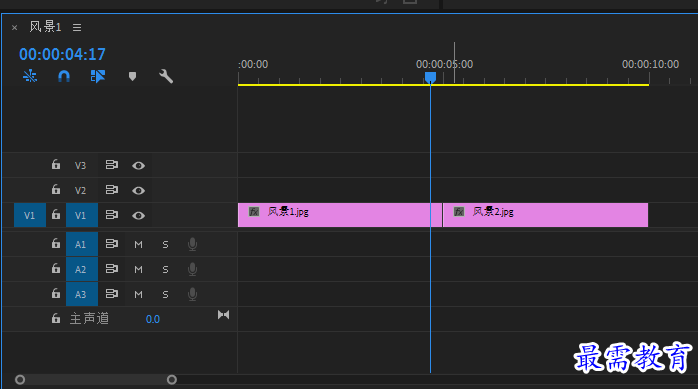Click the blue playhead handle
This screenshot has width=698, height=389.
430,77
